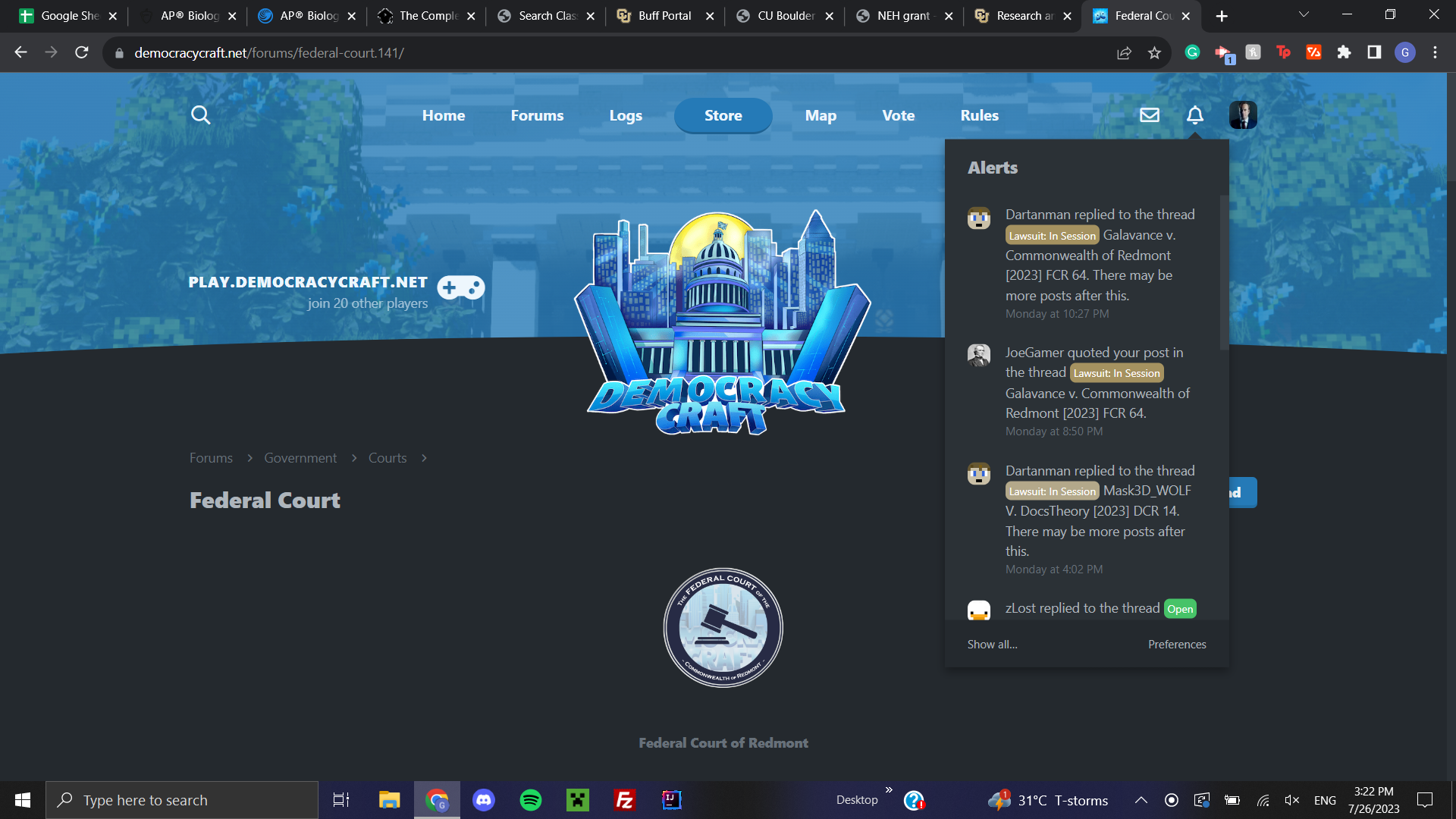
Task: Open Discord from the taskbar
Action: (484, 800)
